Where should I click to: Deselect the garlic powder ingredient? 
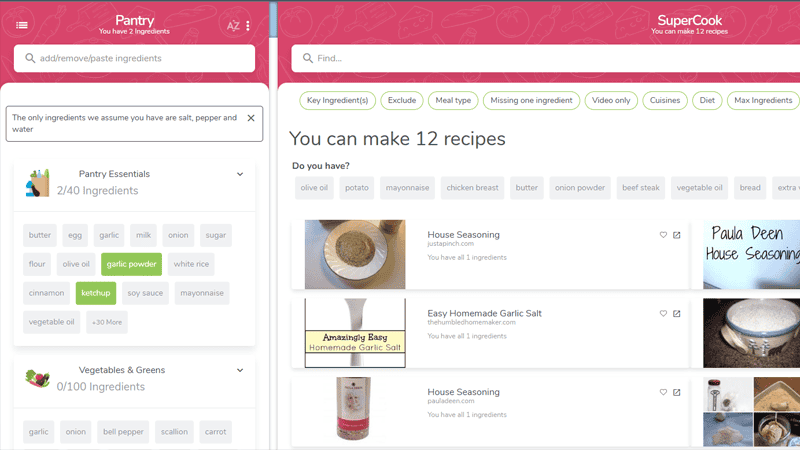(x=132, y=264)
